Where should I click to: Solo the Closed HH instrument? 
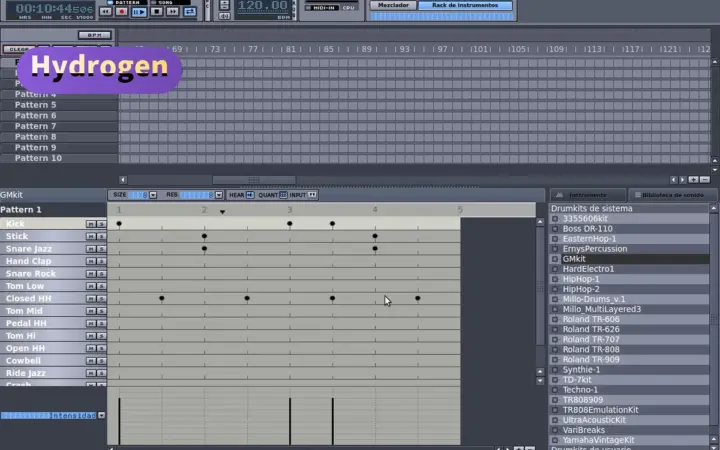pyautogui.click(x=101, y=298)
